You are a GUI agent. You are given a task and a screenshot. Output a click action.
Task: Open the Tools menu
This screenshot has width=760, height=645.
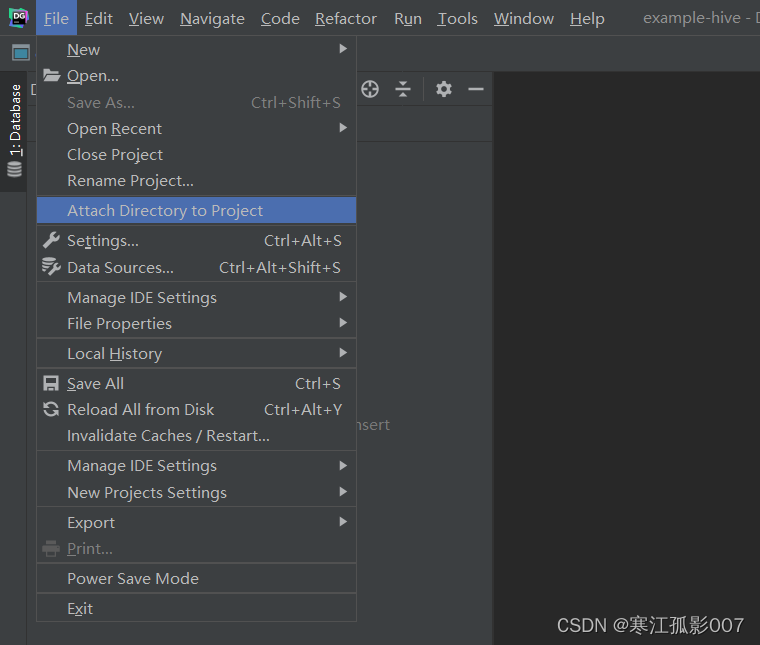457,18
